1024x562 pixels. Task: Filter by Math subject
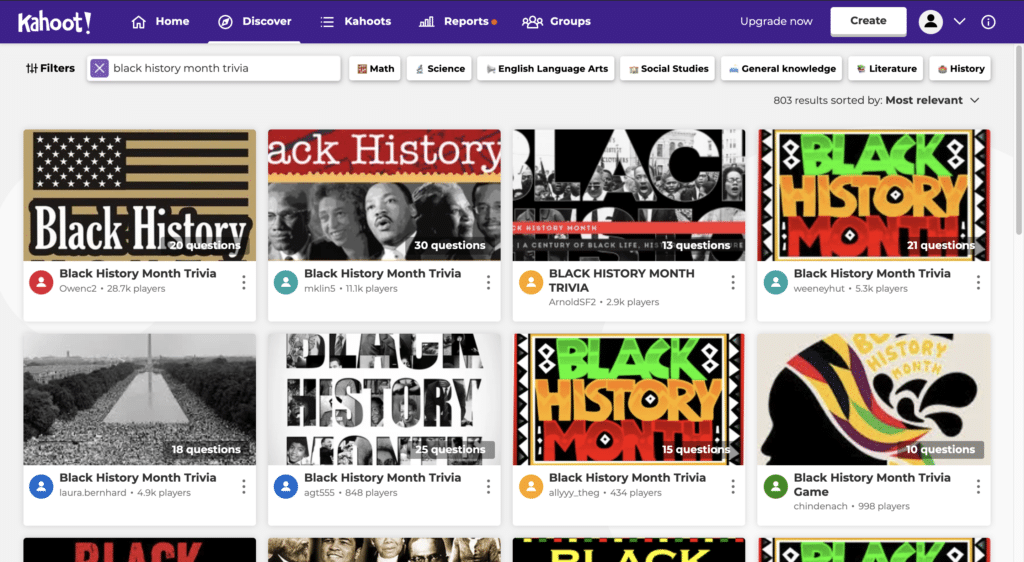376,69
